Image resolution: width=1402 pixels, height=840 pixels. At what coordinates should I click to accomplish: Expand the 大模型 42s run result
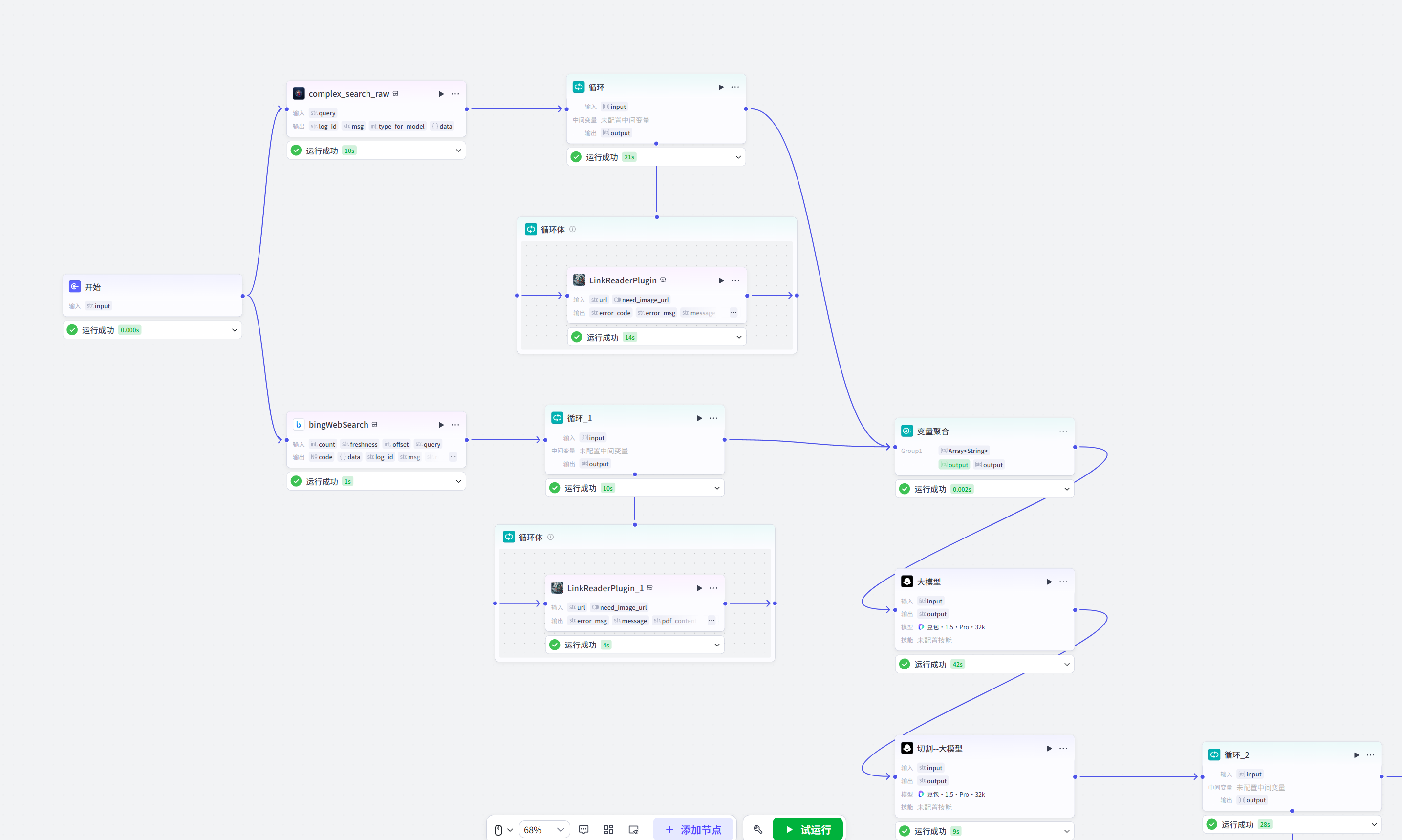[x=1066, y=665]
